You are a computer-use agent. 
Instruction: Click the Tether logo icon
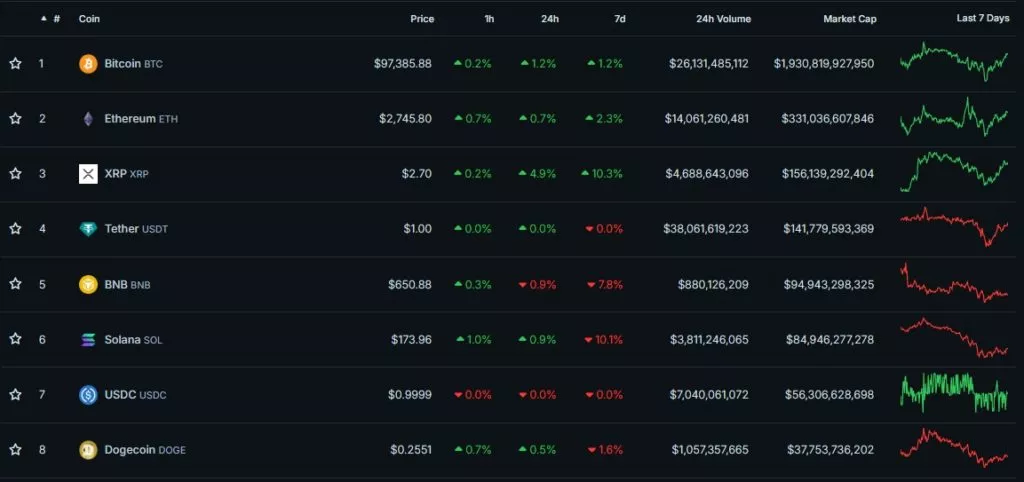coord(88,229)
